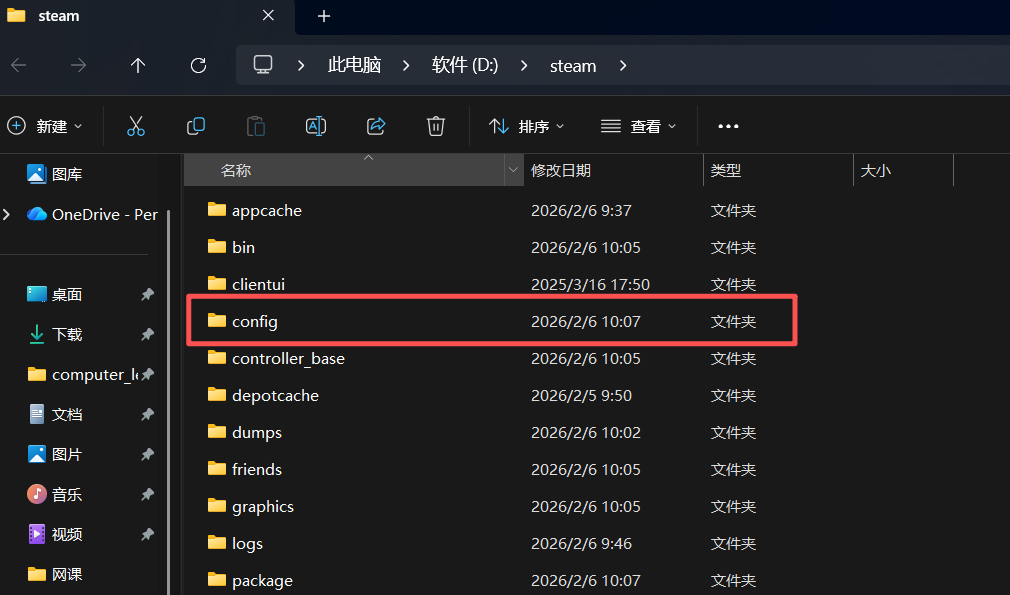
Task: Select the depotcache folder
Action: point(263,395)
